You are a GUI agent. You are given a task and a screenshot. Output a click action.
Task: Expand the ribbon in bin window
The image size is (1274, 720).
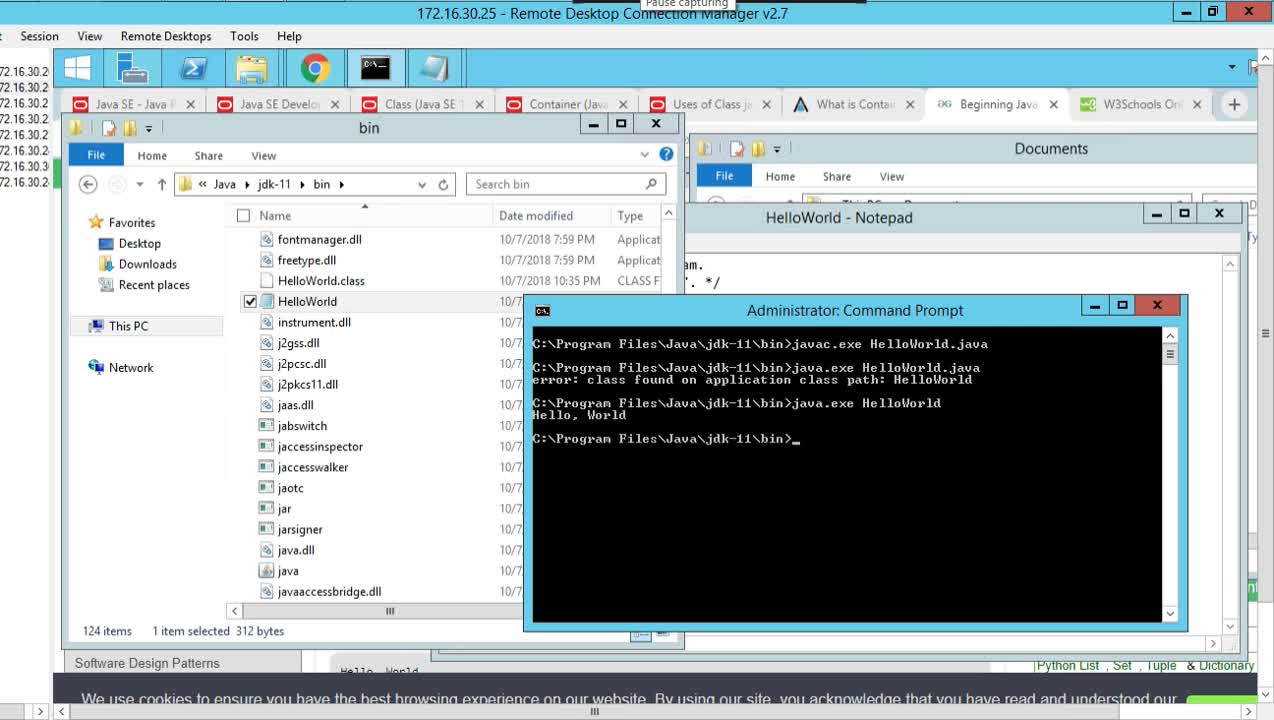[x=645, y=155]
